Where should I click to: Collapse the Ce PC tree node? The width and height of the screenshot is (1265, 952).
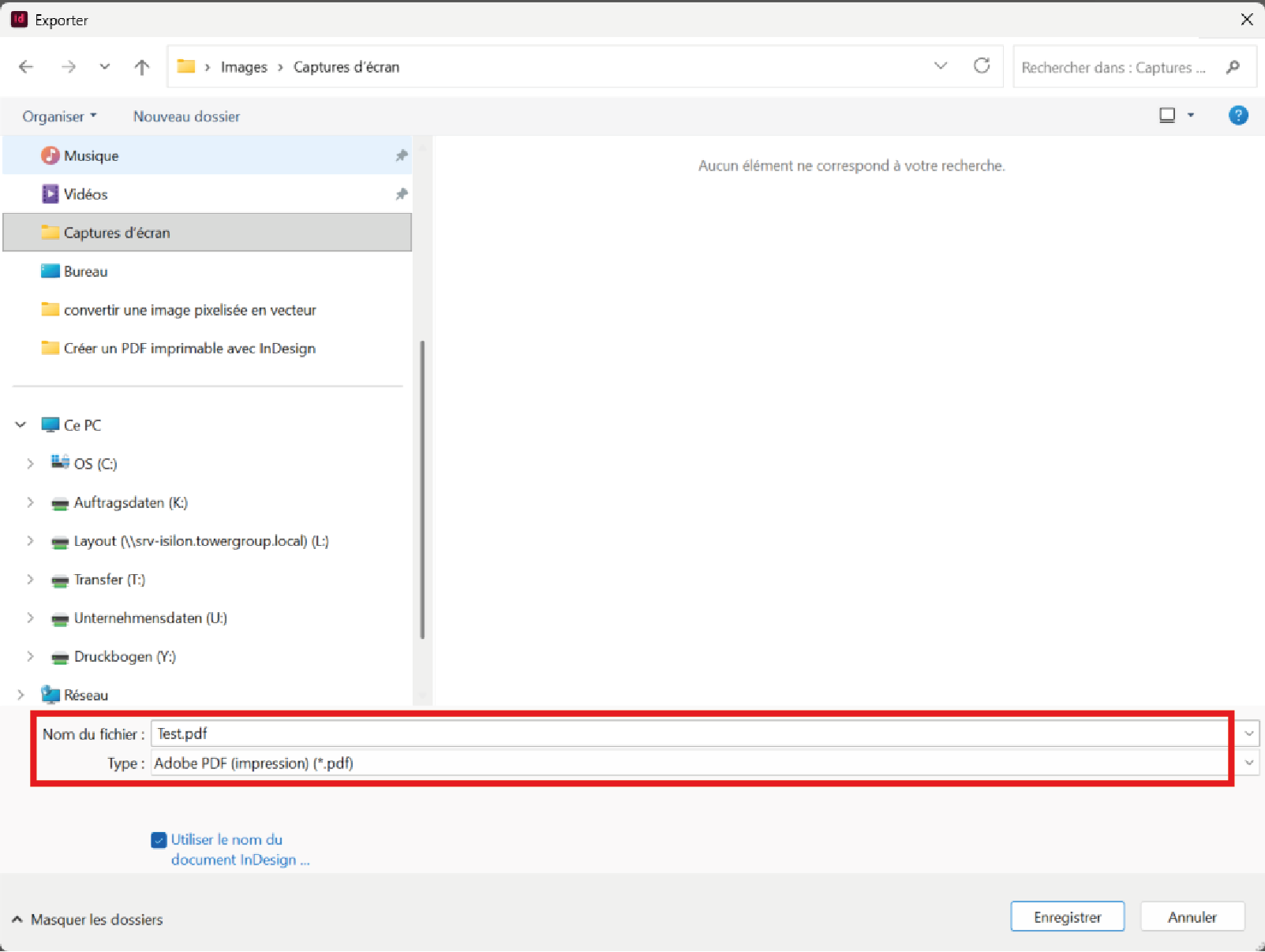tap(21, 425)
